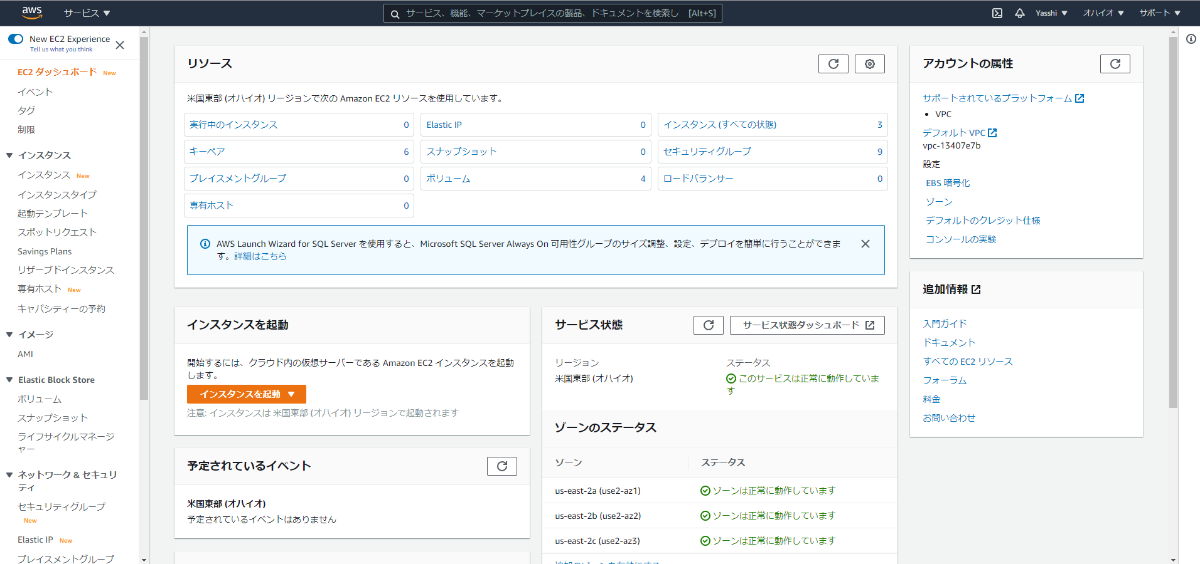
Task: Open リソース panel settings gear
Action: click(x=870, y=64)
